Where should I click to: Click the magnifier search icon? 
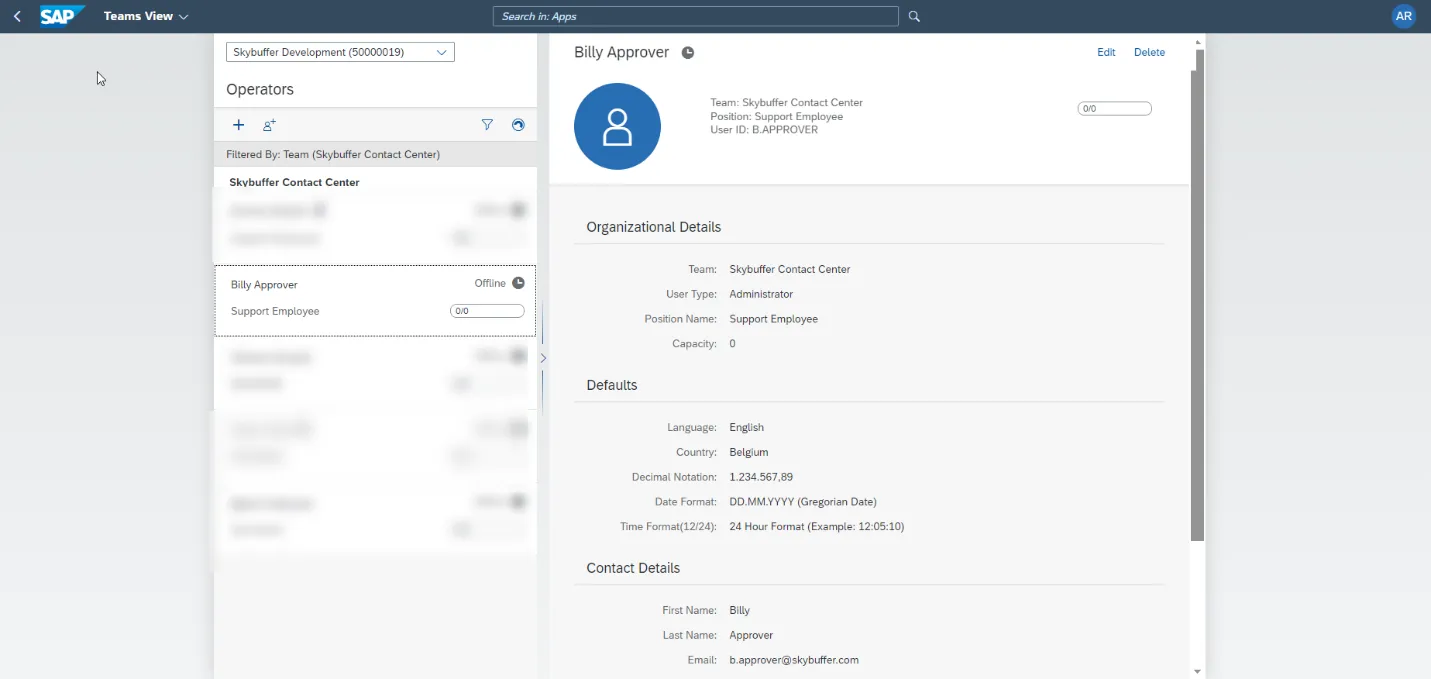[x=914, y=16]
